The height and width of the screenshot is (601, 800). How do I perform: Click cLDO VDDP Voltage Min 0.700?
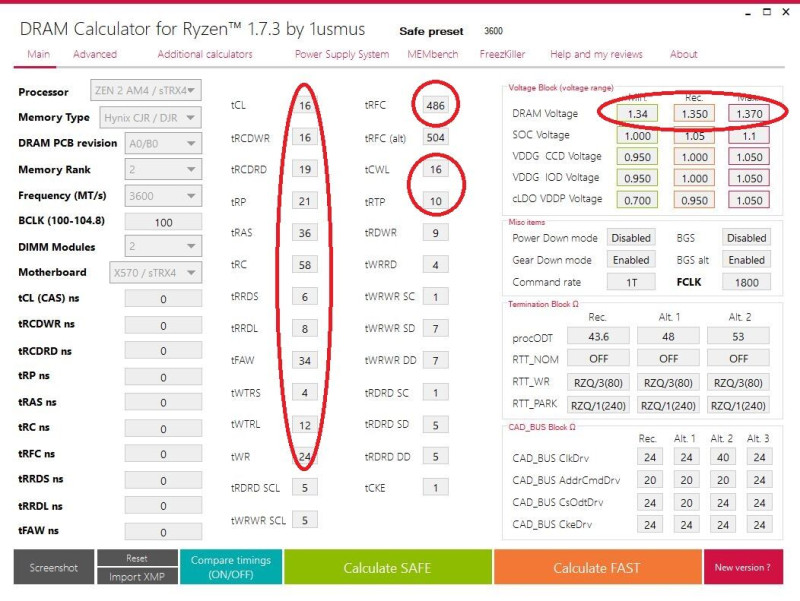638,201
